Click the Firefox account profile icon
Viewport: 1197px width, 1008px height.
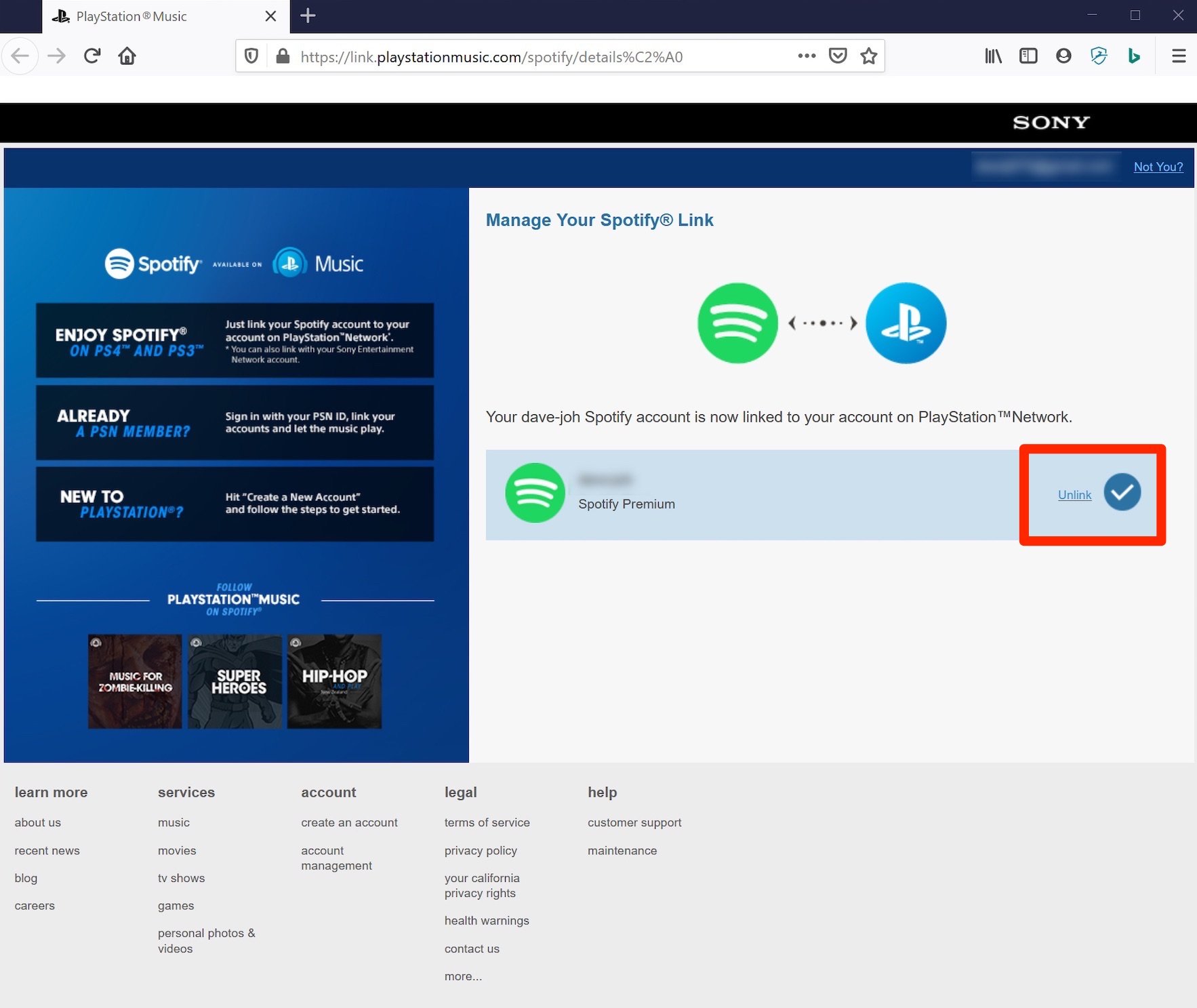tap(1063, 56)
